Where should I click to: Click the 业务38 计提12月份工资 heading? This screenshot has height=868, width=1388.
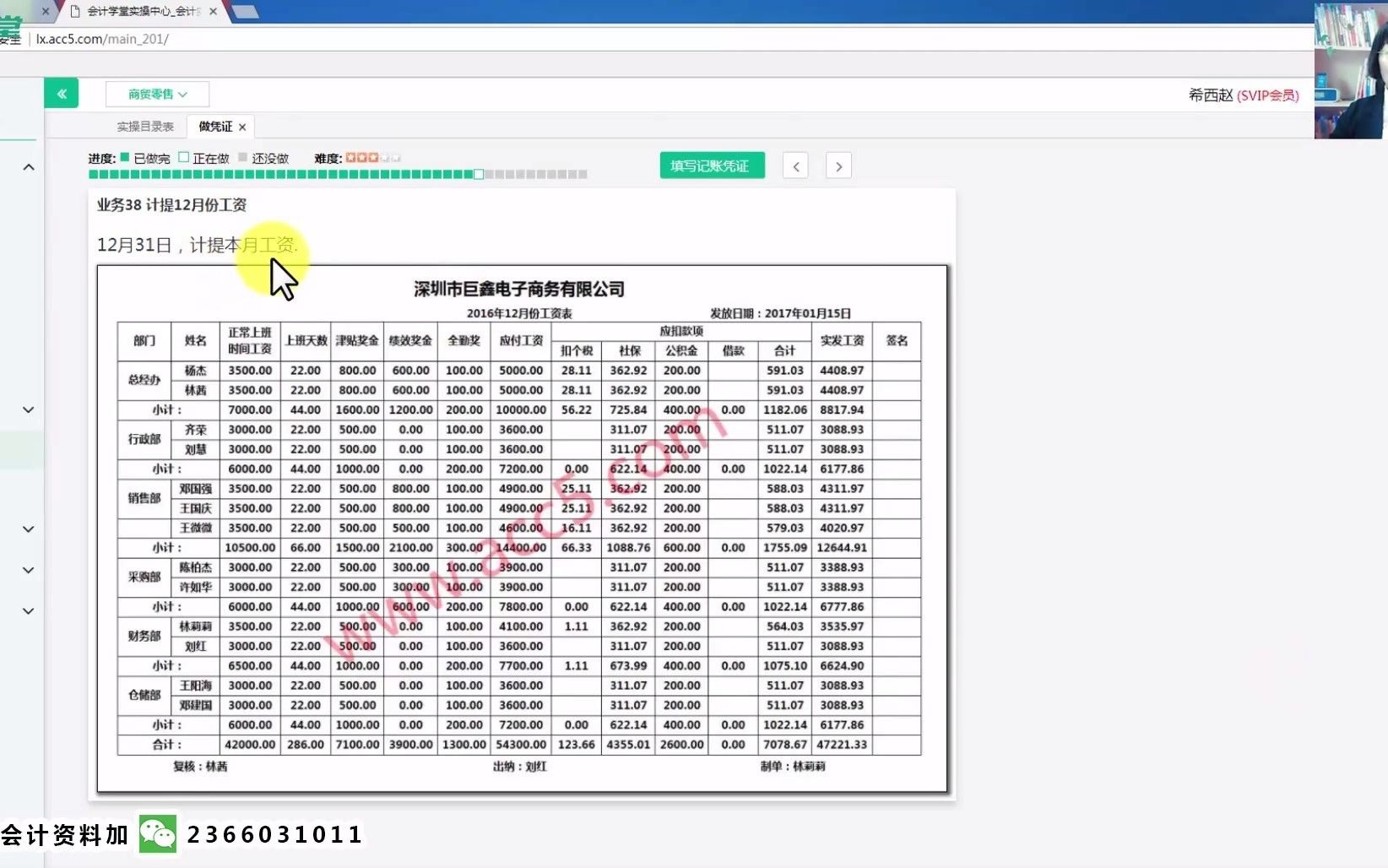(171, 205)
